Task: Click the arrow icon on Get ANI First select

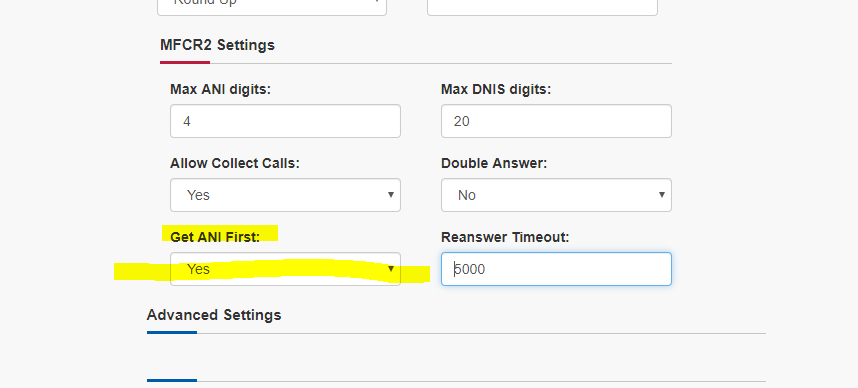Action: [x=391, y=269]
